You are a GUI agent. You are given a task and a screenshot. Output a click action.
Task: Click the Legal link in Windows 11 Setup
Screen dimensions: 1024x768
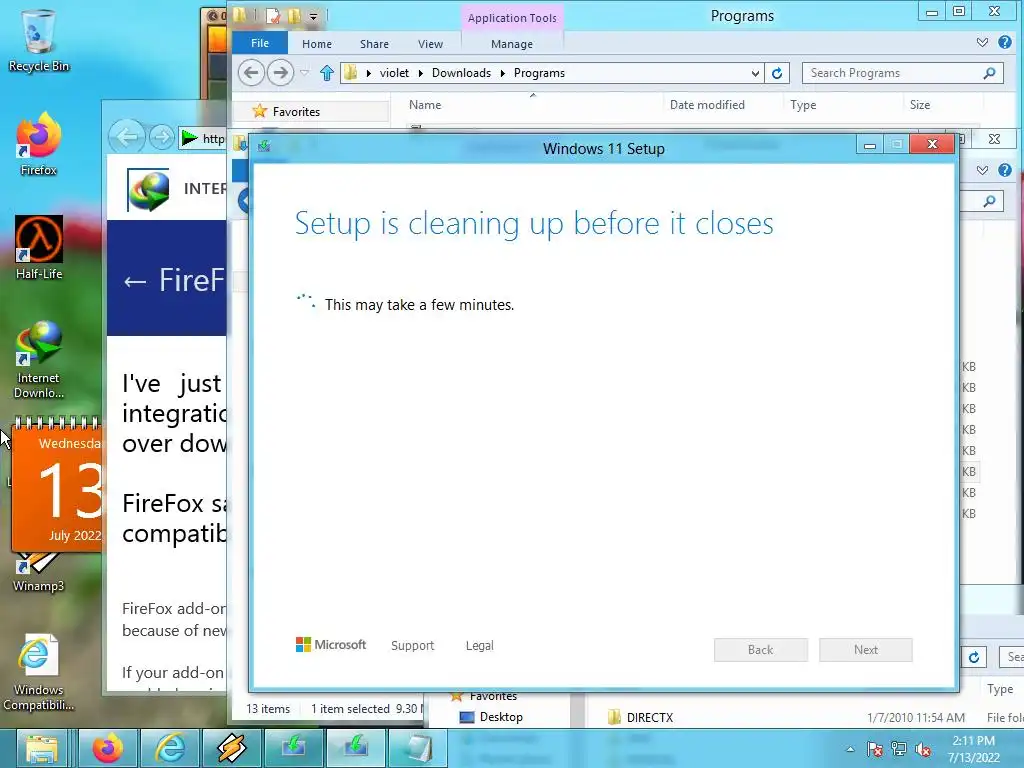[479, 645]
